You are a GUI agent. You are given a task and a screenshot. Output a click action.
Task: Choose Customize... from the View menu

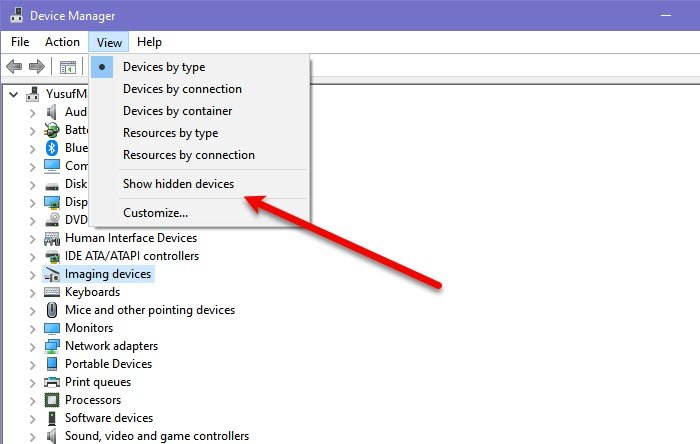point(155,212)
